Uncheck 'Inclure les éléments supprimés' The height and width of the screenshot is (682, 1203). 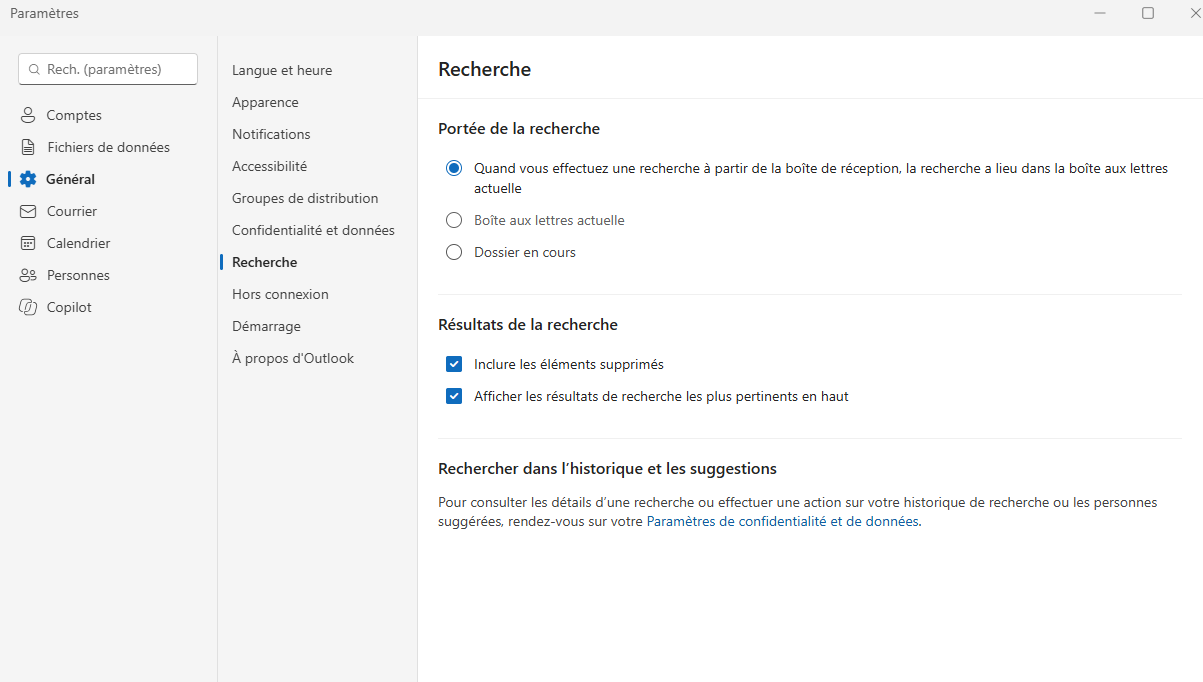click(454, 364)
